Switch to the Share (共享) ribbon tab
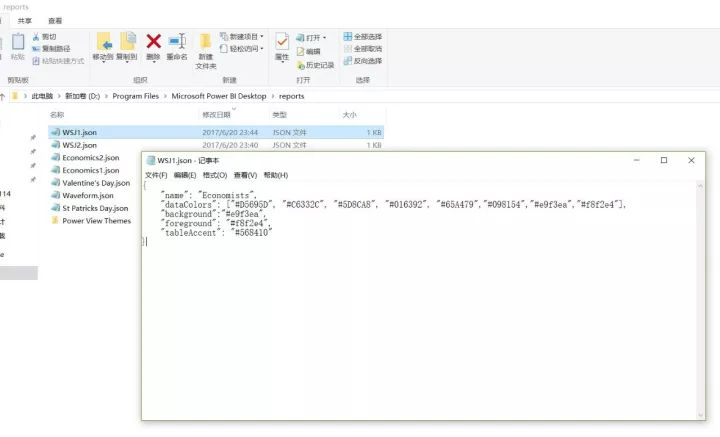Image resolution: width=720 pixels, height=437 pixels. point(25,21)
